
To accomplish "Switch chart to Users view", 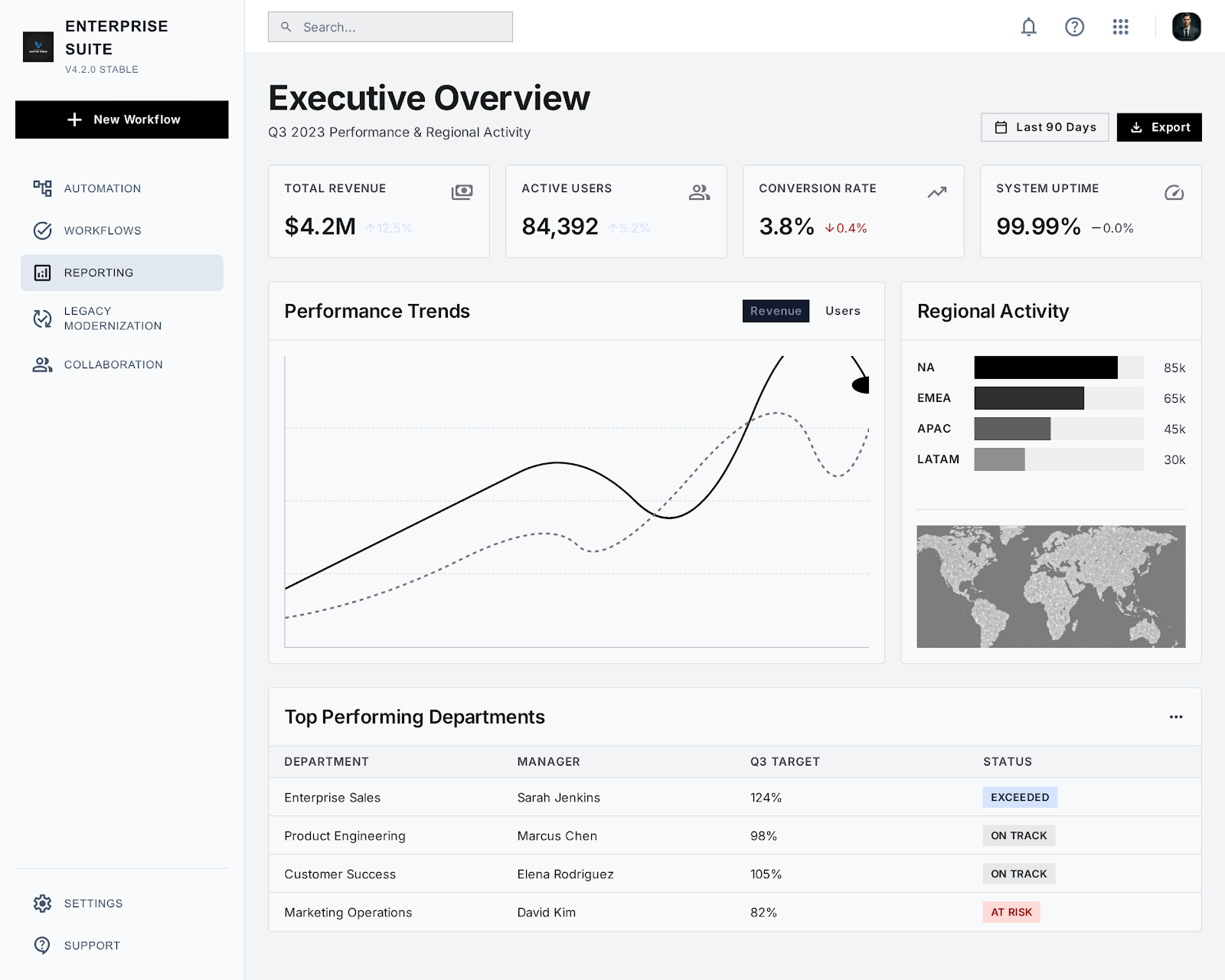I will point(842,311).
